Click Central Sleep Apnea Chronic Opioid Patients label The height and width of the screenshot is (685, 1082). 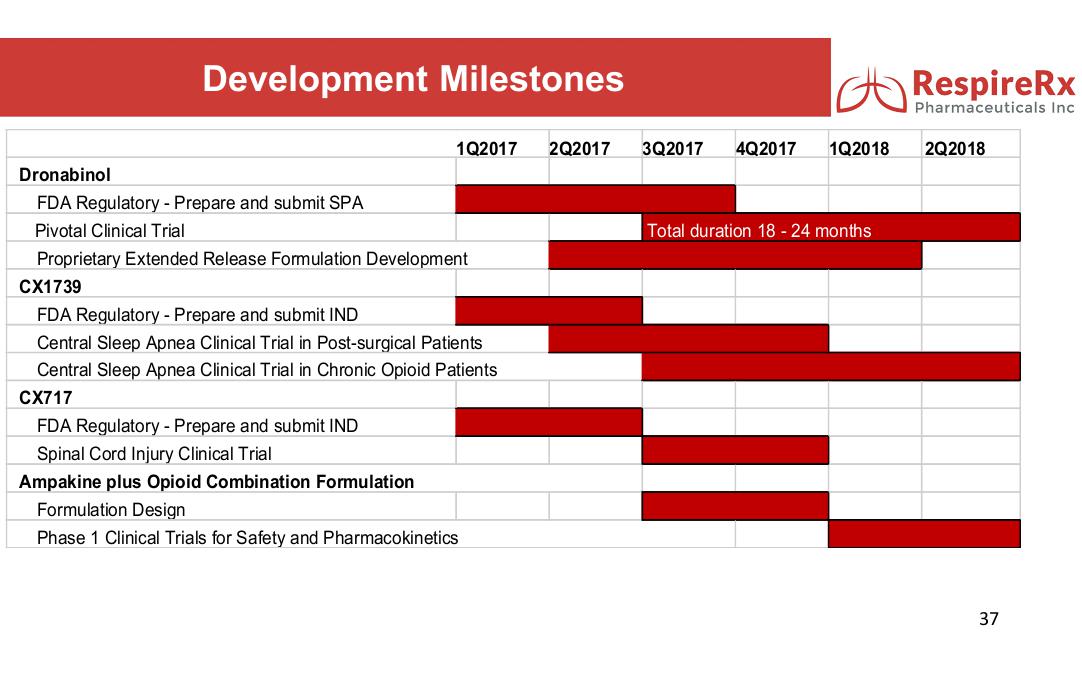[267, 370]
